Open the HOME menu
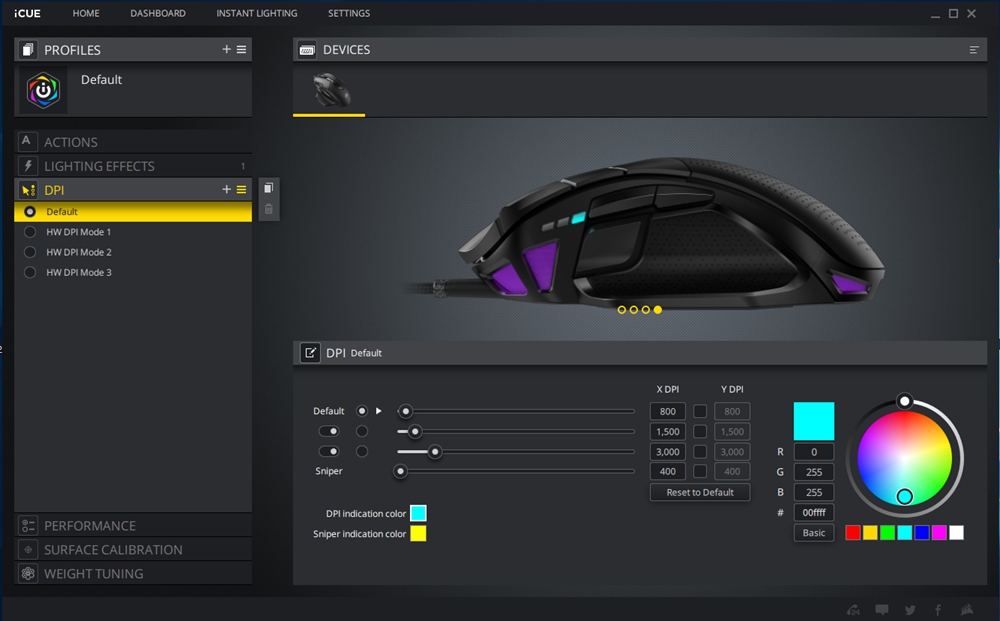The image size is (1000, 621). click(x=86, y=13)
